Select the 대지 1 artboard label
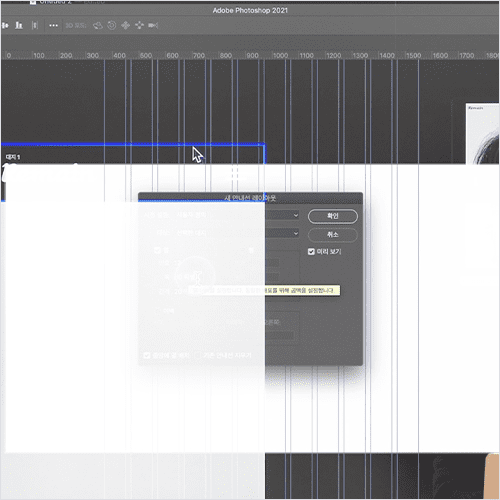500x500 pixels. 13,157
